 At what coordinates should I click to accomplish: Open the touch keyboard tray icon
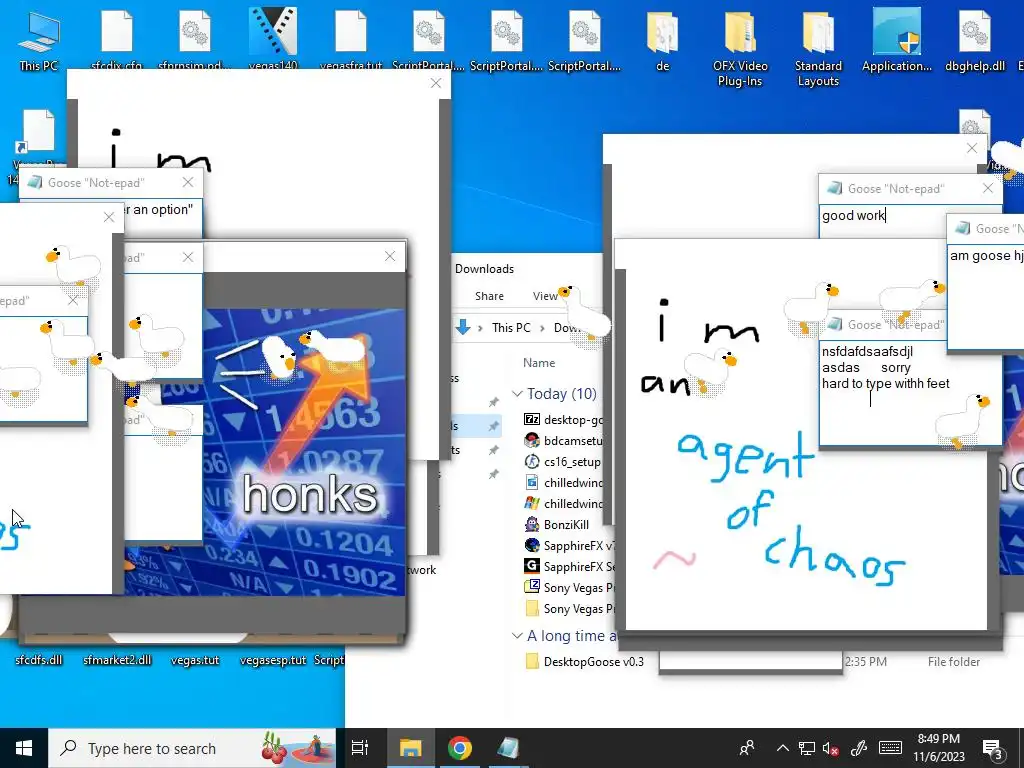(x=890, y=748)
